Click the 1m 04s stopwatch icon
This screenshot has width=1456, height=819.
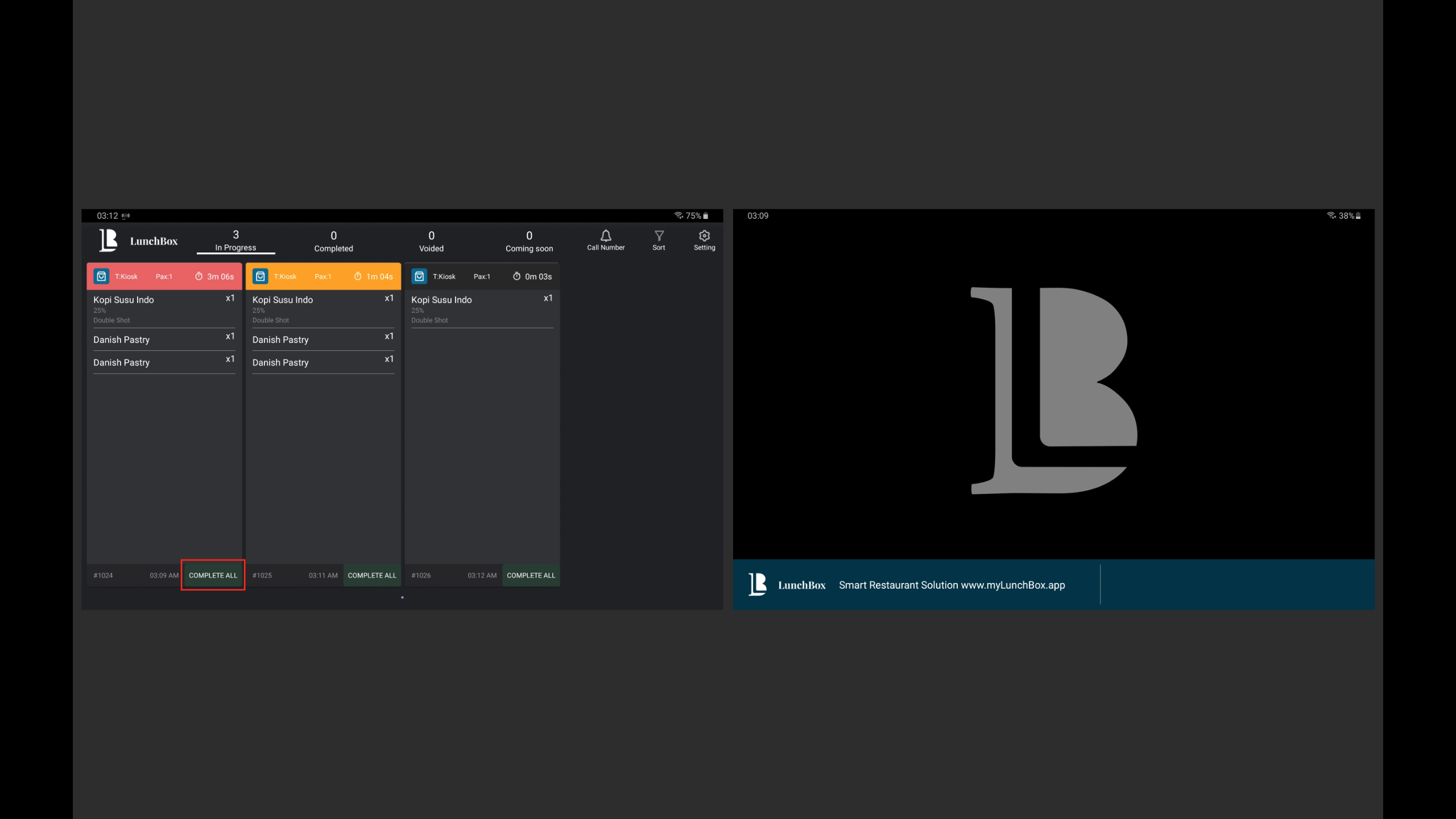[x=358, y=276]
